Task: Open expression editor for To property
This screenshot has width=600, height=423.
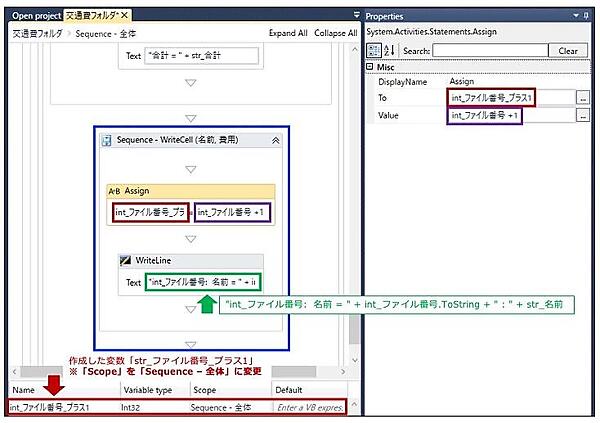Action: click(583, 98)
